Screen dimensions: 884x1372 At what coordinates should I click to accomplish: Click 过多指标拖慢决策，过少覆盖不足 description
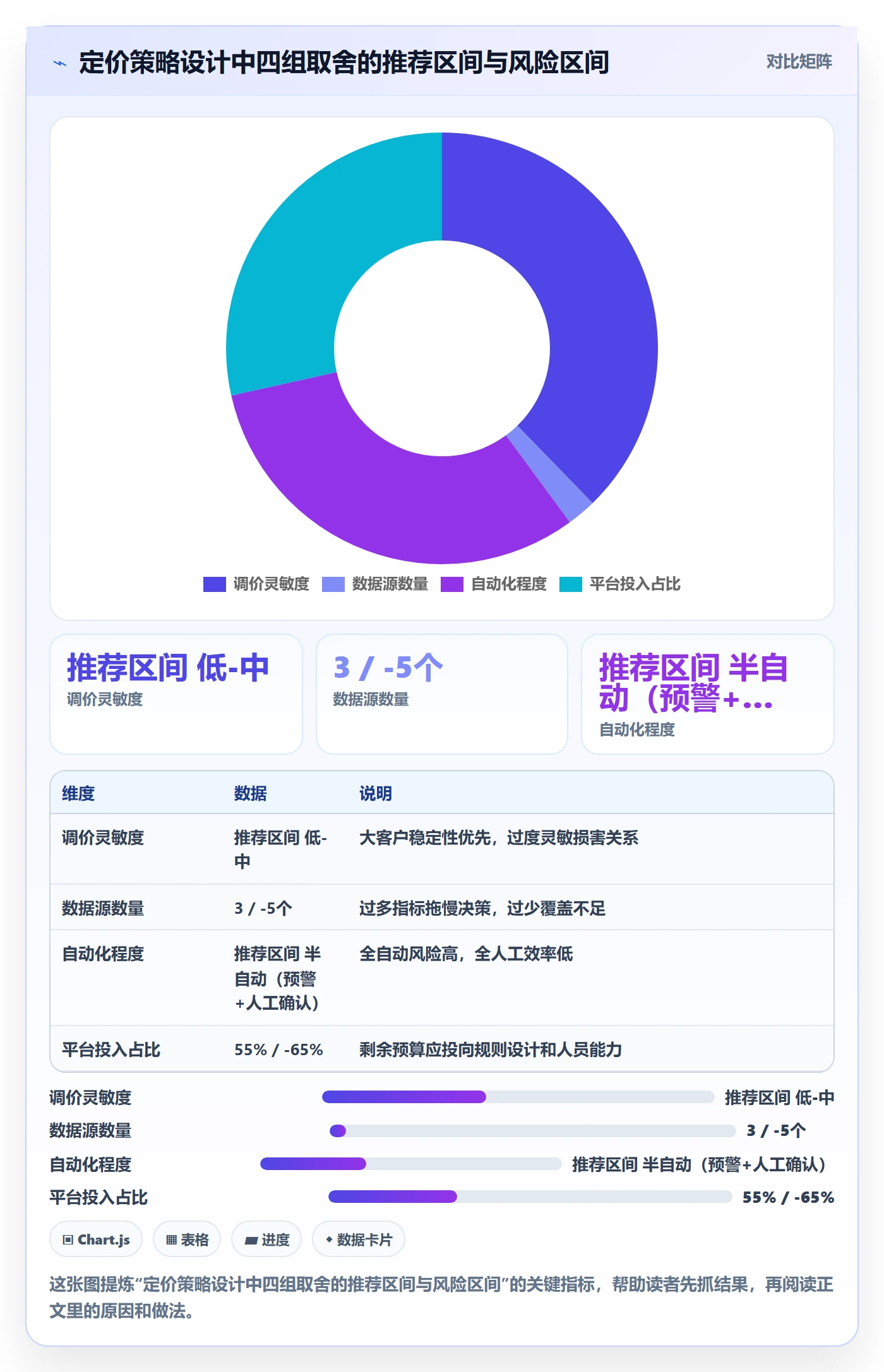tap(482, 908)
